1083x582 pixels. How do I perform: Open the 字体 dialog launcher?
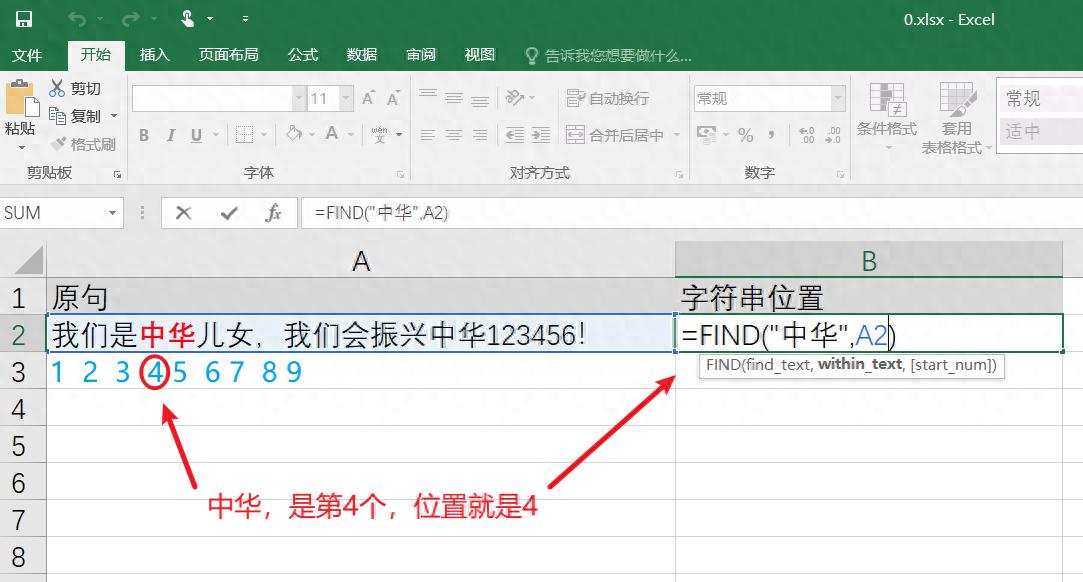(401, 175)
